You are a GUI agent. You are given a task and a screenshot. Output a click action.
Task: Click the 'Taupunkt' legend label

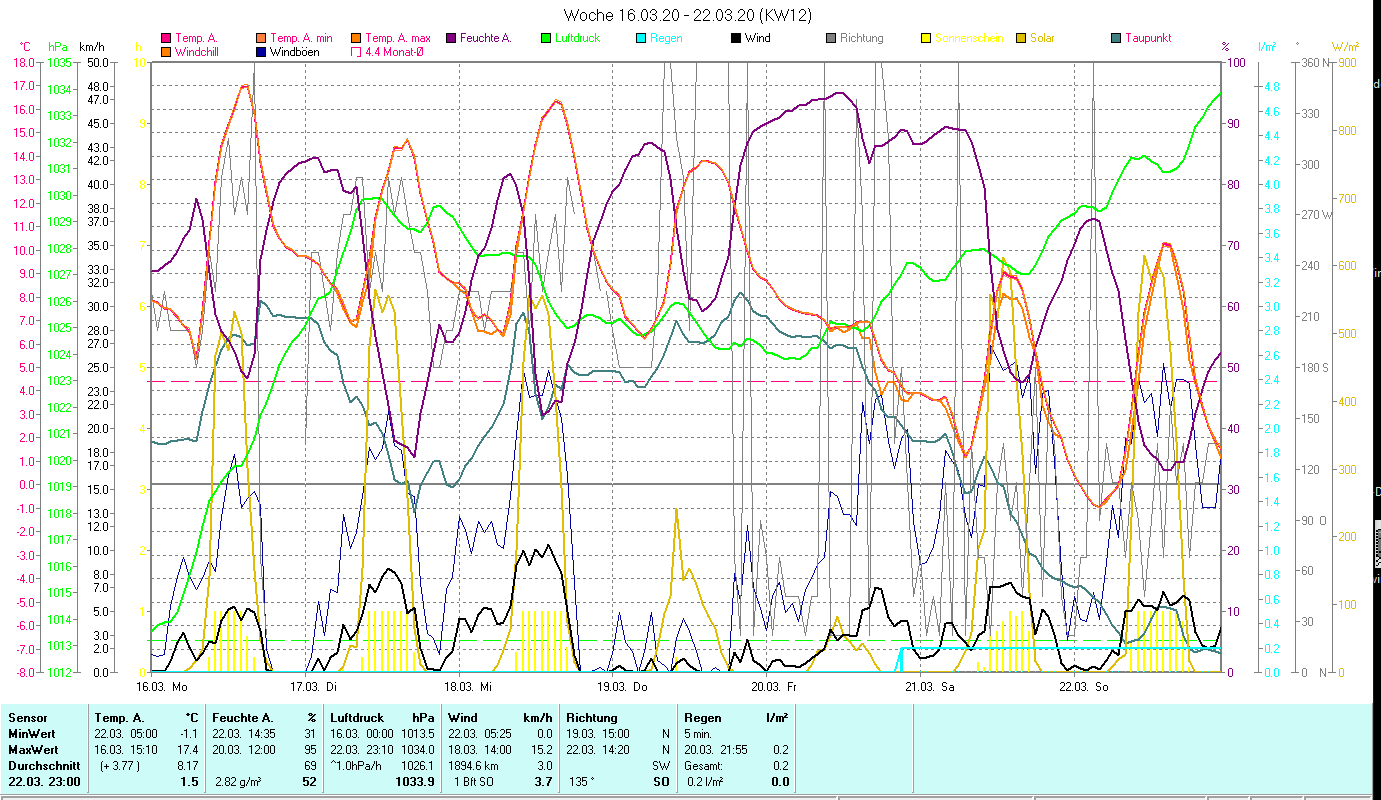coord(1148,39)
